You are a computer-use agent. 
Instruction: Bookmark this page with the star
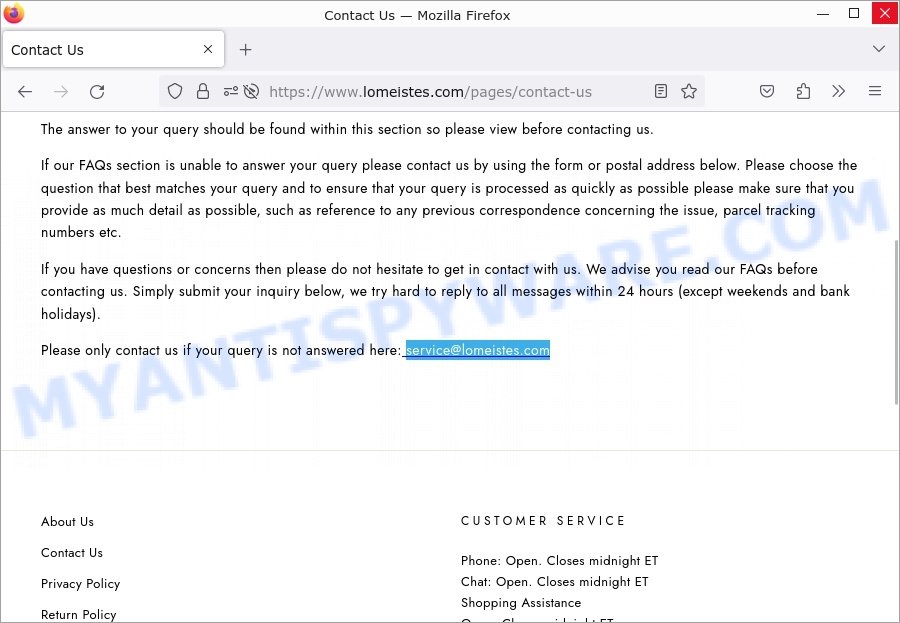tap(689, 91)
